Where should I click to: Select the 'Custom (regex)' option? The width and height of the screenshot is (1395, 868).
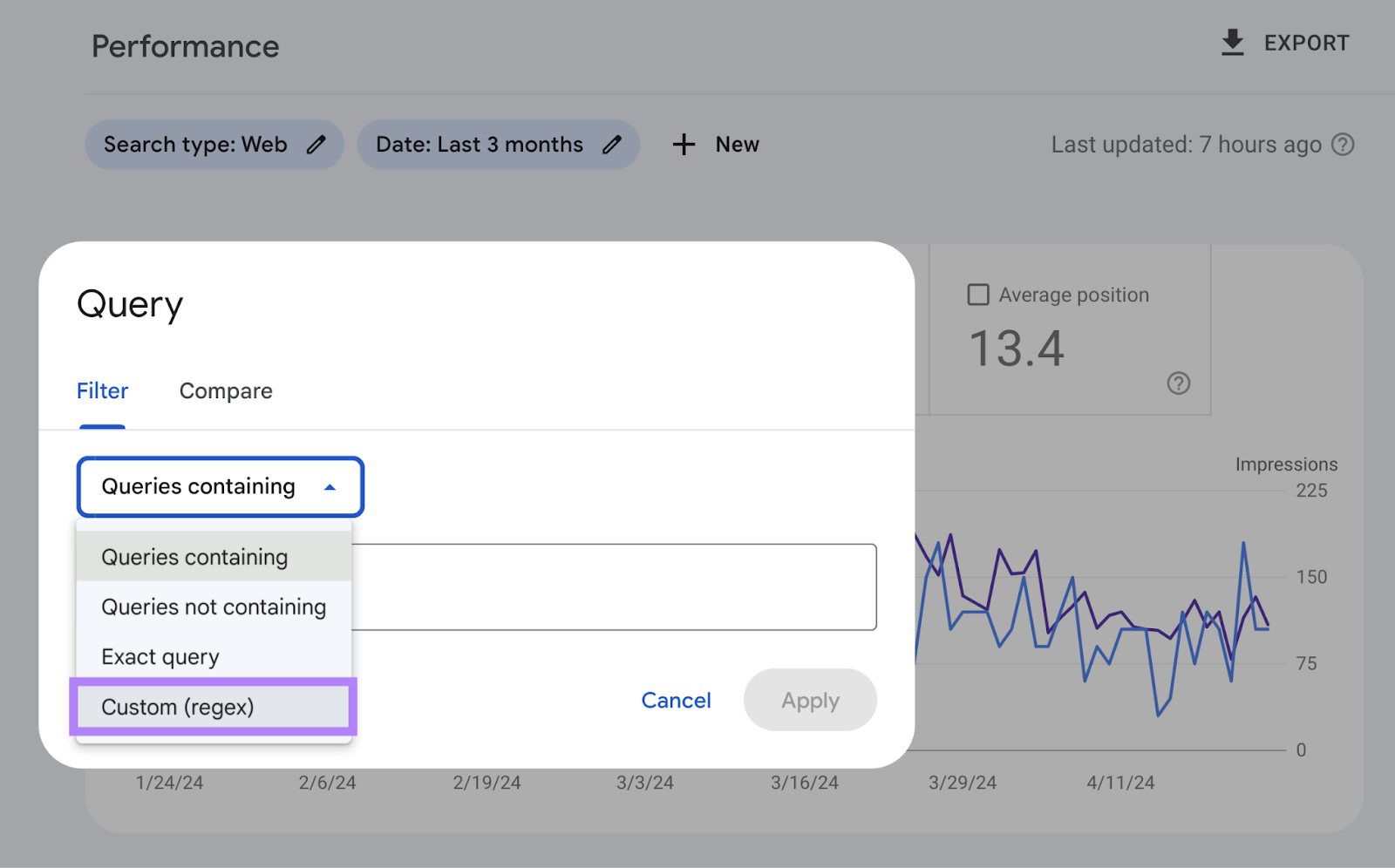(178, 707)
